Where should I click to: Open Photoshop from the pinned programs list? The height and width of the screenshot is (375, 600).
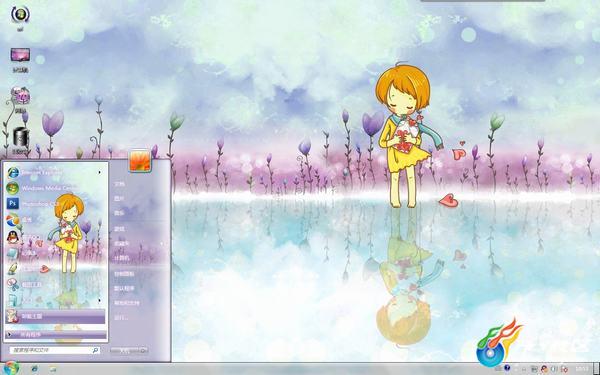point(55,204)
